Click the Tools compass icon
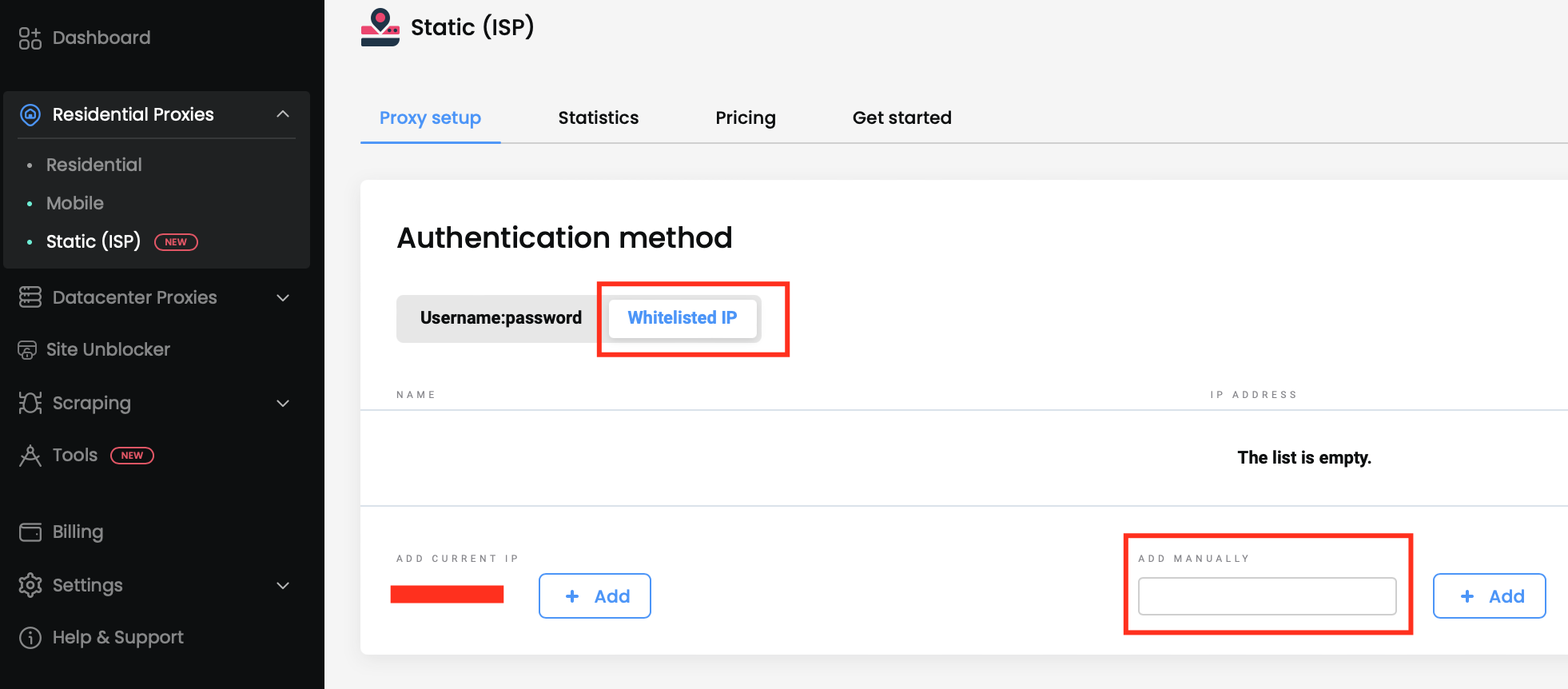The width and height of the screenshot is (1568, 689). click(x=30, y=456)
